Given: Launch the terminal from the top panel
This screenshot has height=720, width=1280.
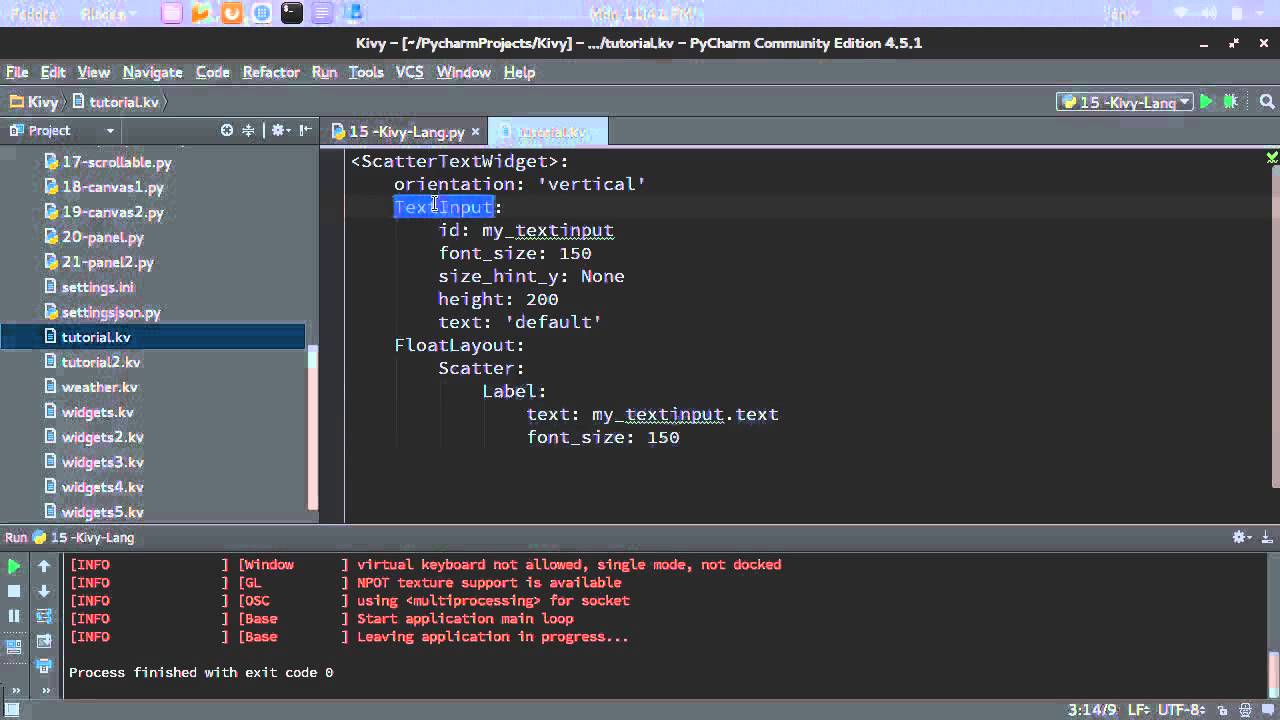Looking at the screenshot, I should pos(291,13).
